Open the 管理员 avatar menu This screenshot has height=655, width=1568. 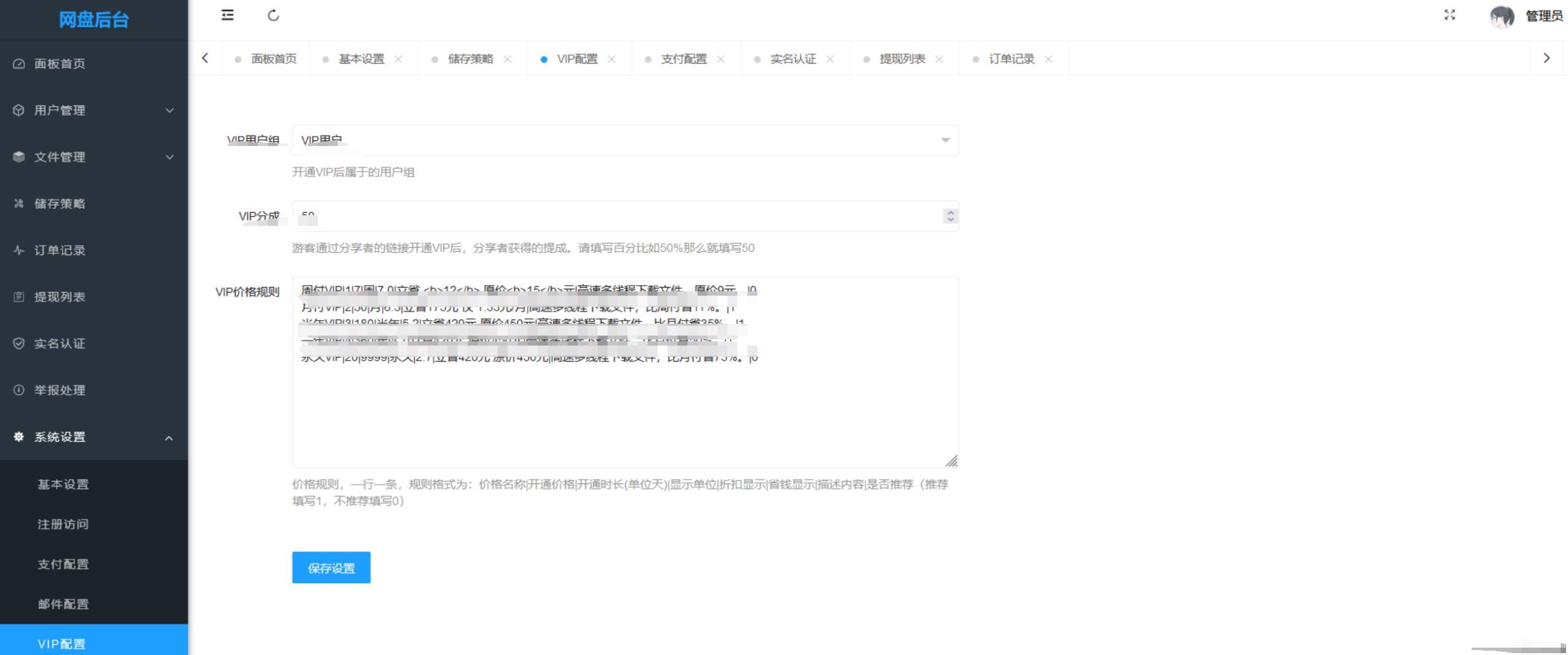point(1526,16)
